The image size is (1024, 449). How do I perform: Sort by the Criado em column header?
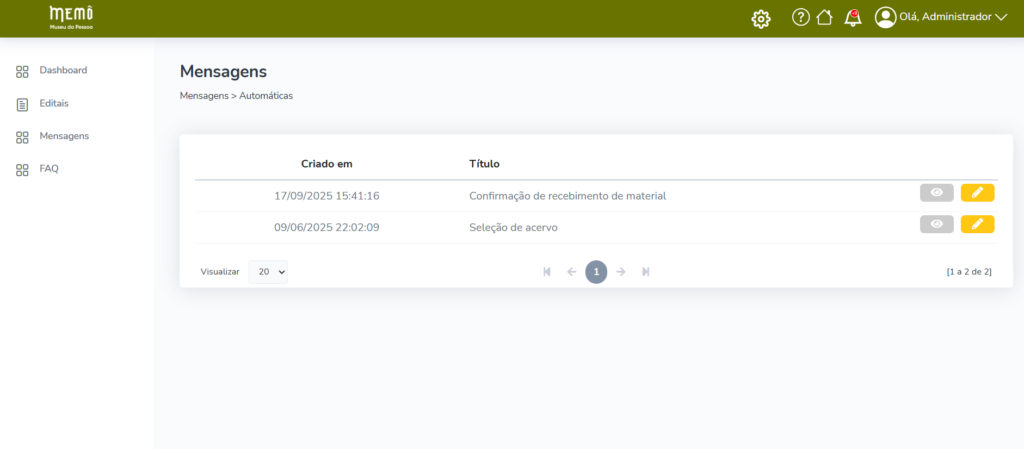(x=326, y=164)
